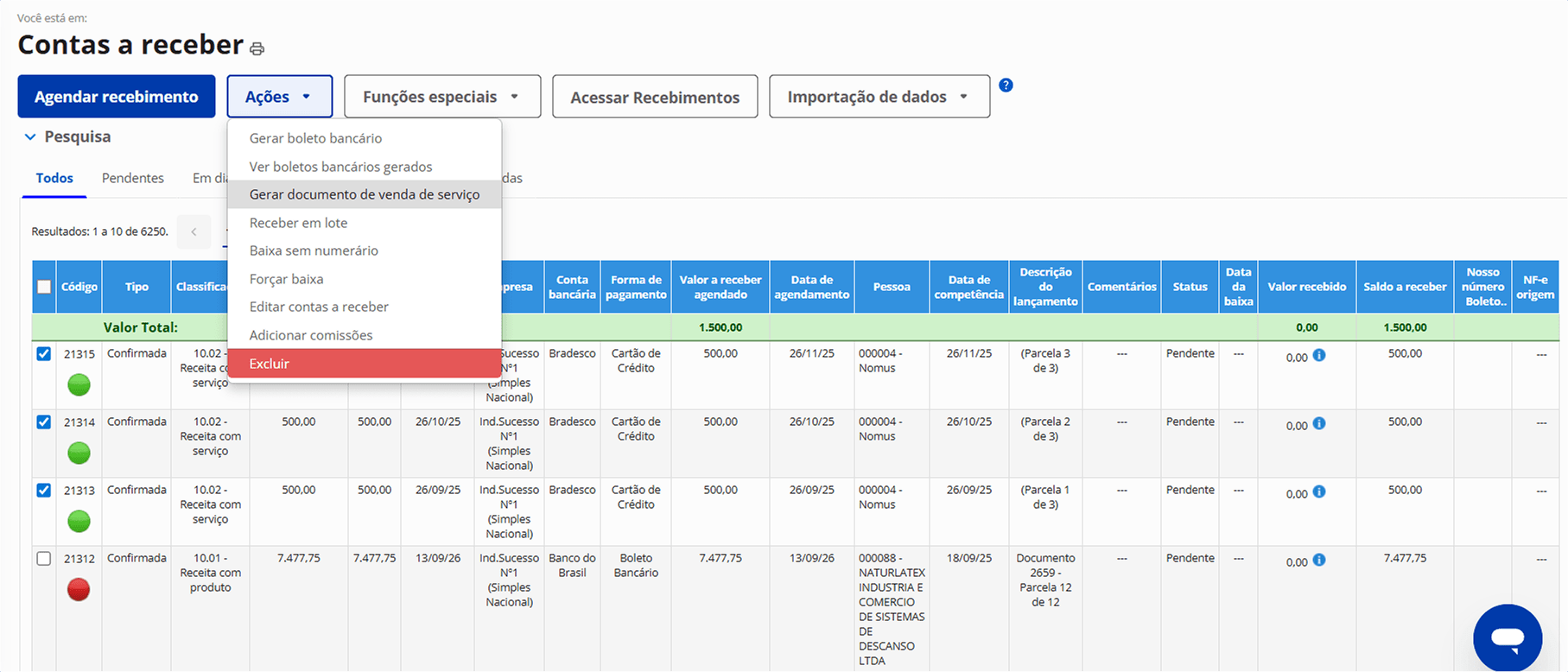Select Excluir from the Ações menu

point(364,364)
